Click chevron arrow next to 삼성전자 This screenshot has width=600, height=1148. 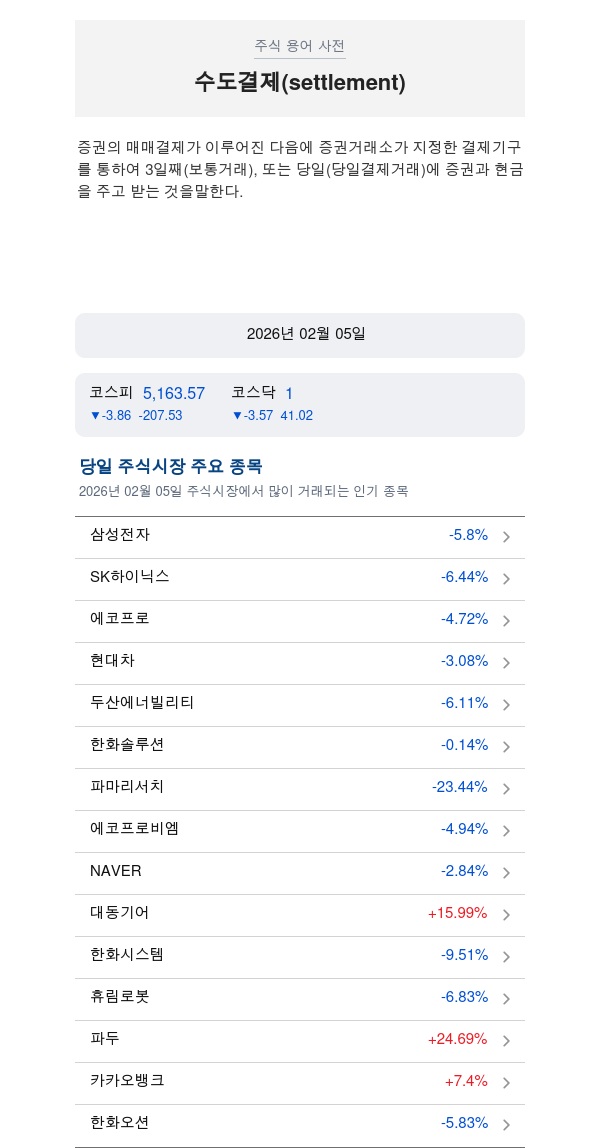pyautogui.click(x=506, y=537)
